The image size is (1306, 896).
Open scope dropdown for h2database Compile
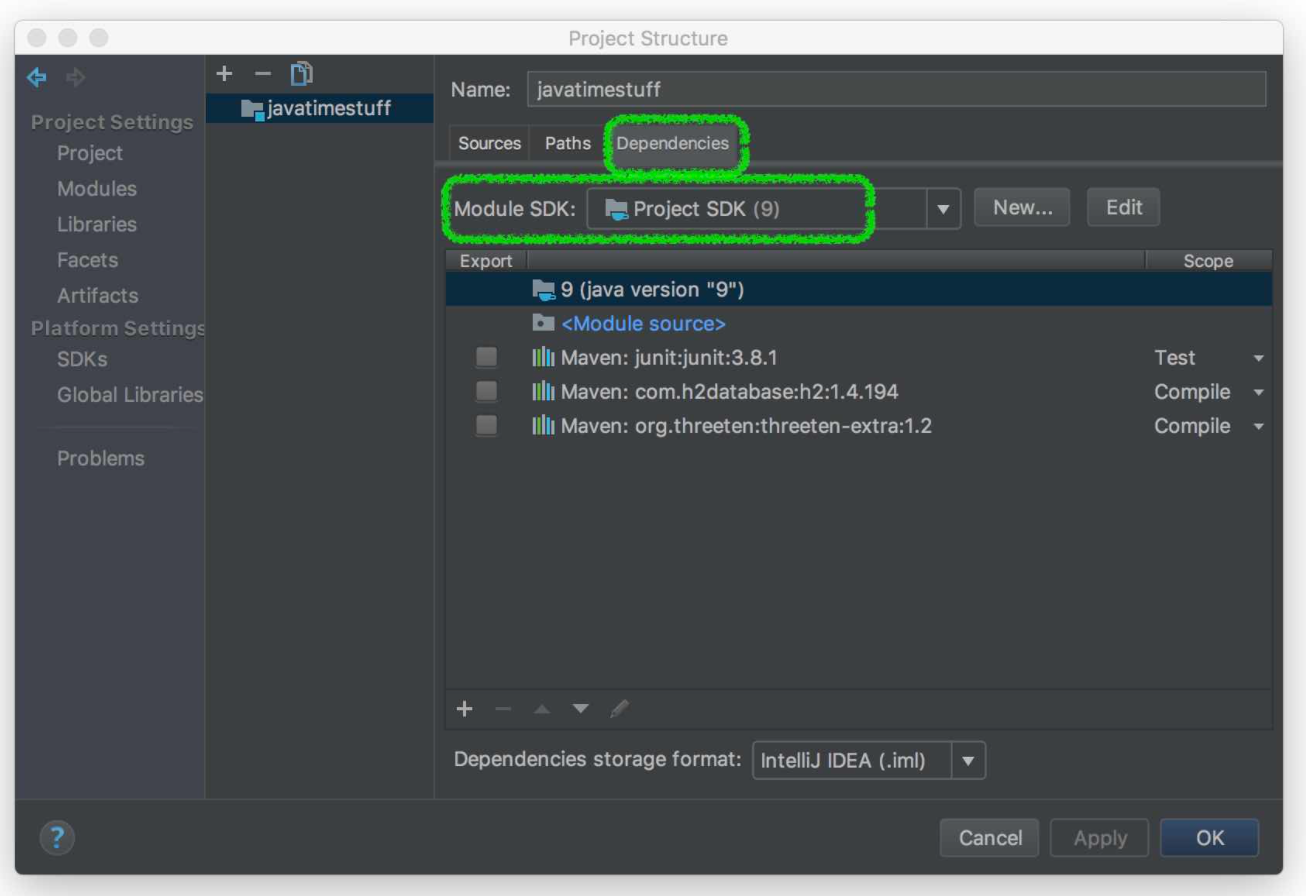point(1258,393)
